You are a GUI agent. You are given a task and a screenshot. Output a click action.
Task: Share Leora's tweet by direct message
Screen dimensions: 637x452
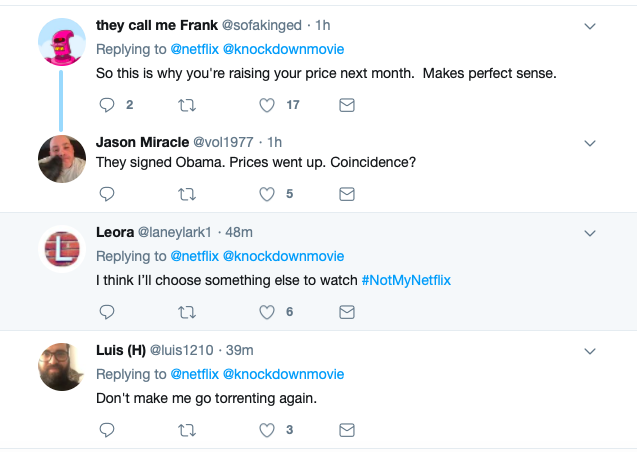point(347,312)
